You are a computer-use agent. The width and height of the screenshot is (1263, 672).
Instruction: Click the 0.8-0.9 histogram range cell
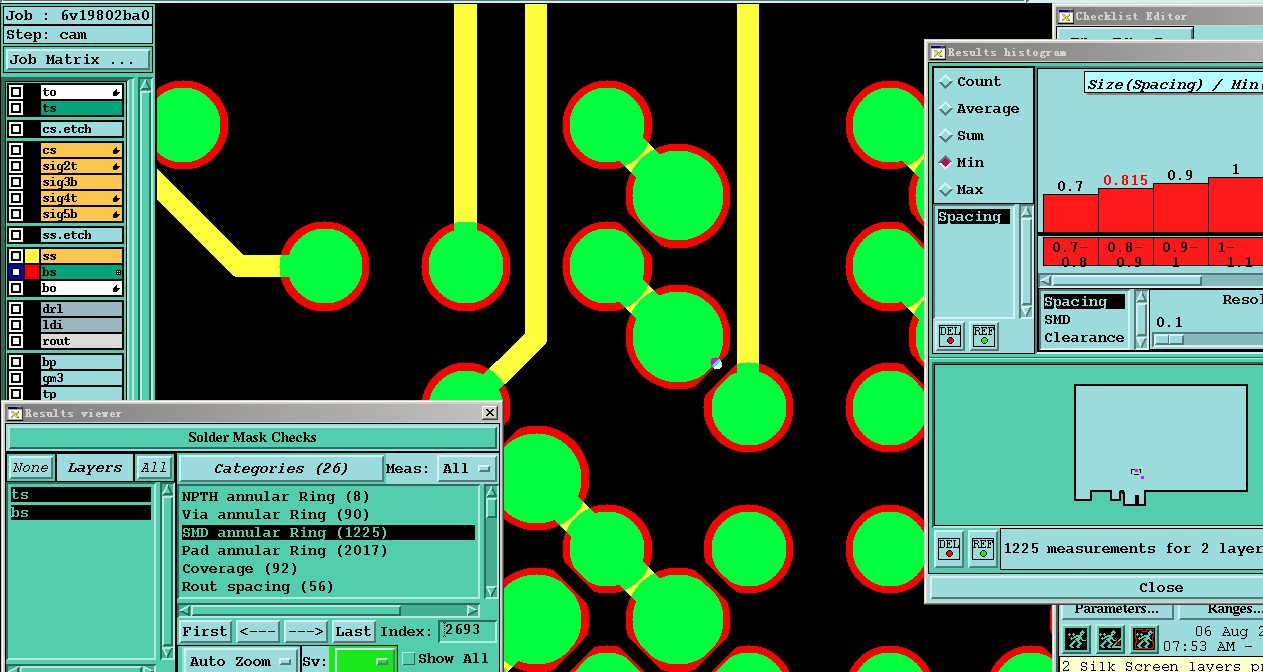pos(1125,253)
